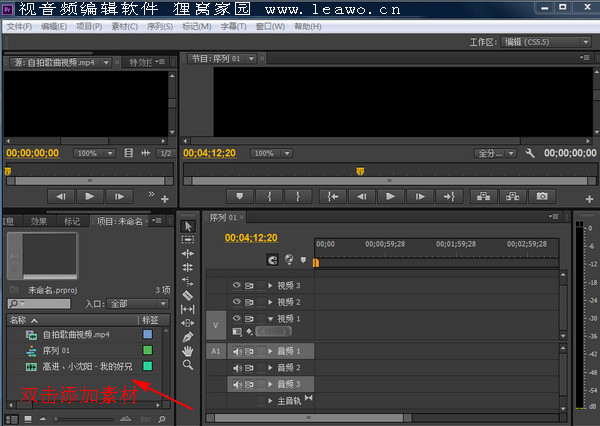The image size is (600, 426).
Task: Click the Export Frame camera icon
Action: [542, 196]
